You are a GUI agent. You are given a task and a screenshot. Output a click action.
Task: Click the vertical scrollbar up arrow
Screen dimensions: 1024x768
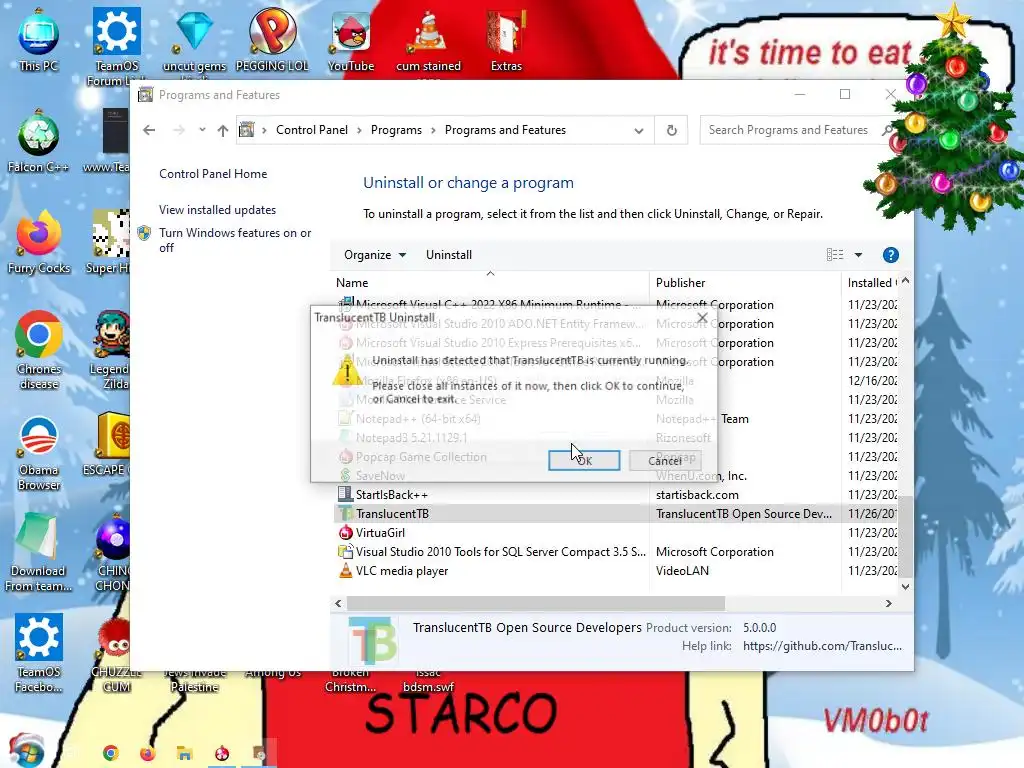pyautogui.click(x=905, y=281)
